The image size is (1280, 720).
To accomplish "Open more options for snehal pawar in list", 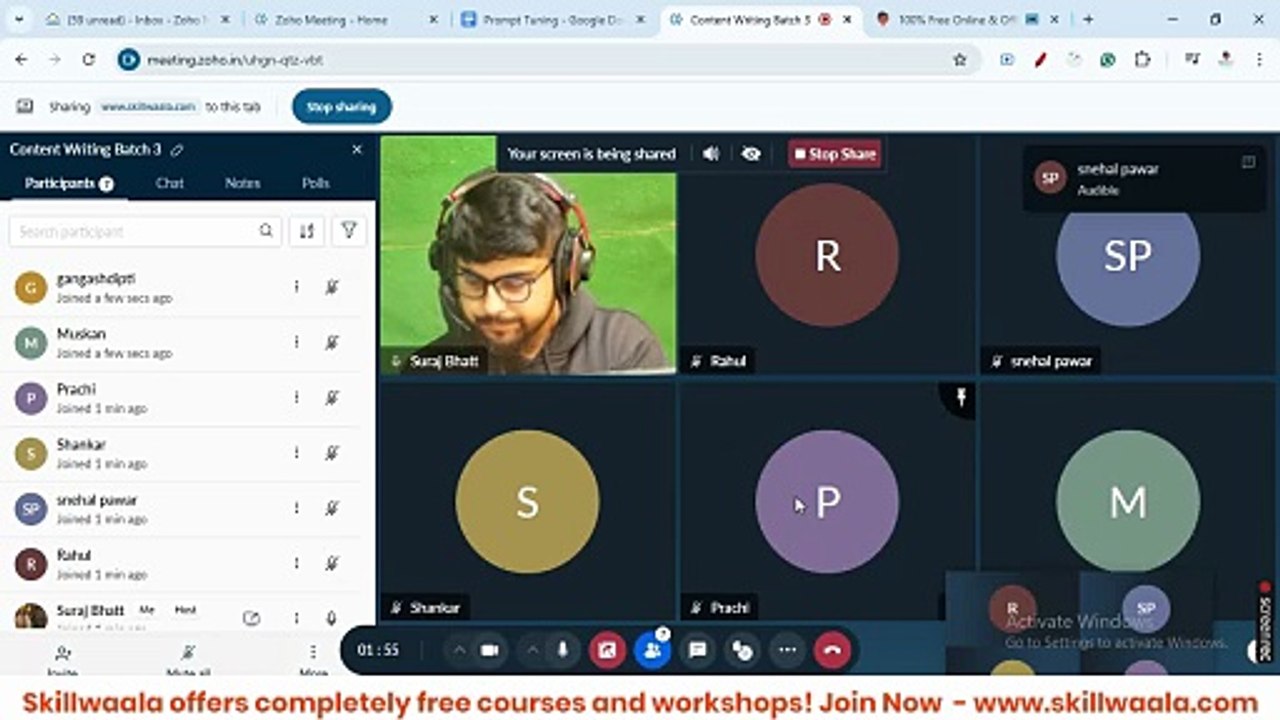I will [x=296, y=508].
